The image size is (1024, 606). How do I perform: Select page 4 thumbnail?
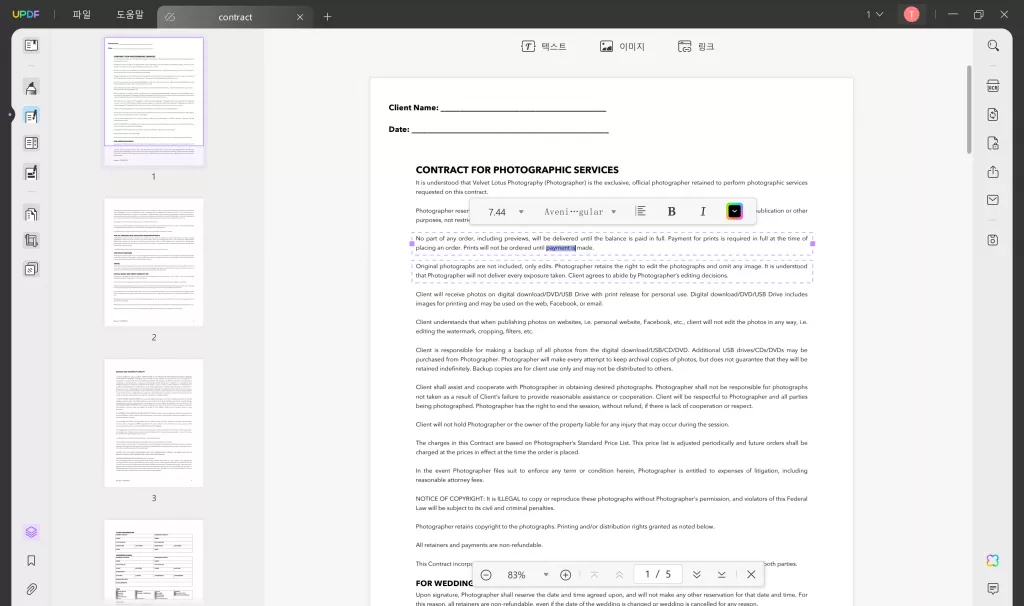(154, 560)
